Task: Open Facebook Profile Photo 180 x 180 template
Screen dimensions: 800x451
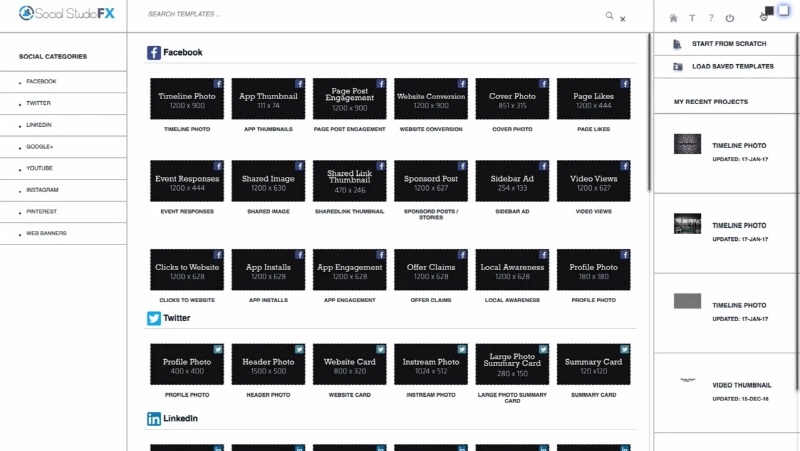Action: [x=593, y=270]
